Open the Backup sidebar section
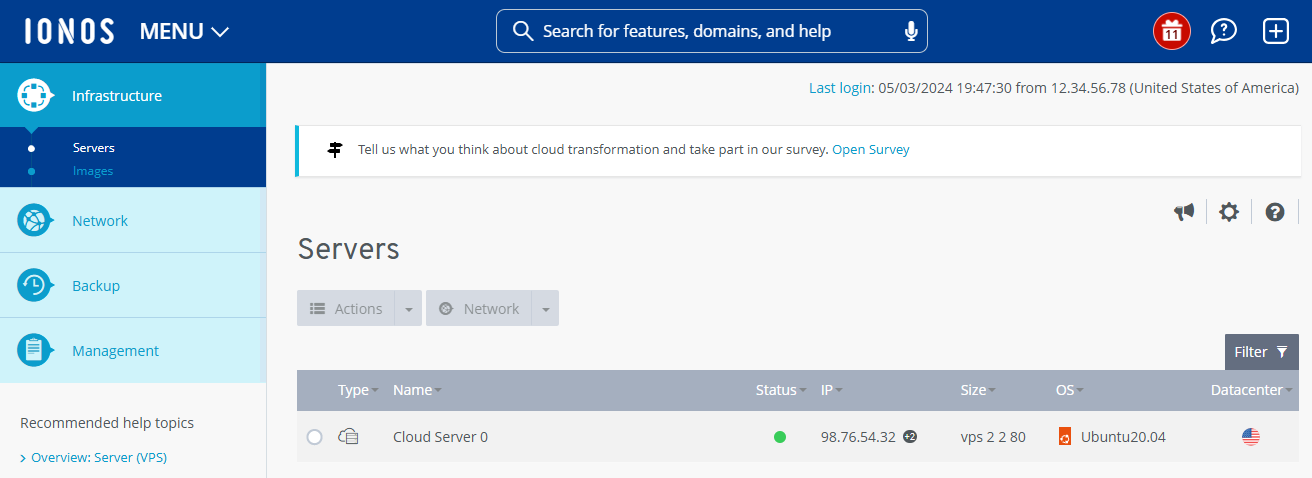 coord(96,286)
